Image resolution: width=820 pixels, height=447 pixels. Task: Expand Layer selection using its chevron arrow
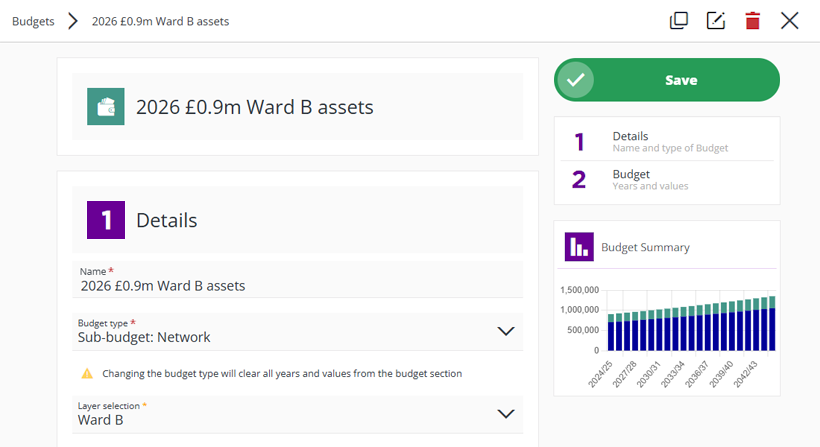pos(506,414)
